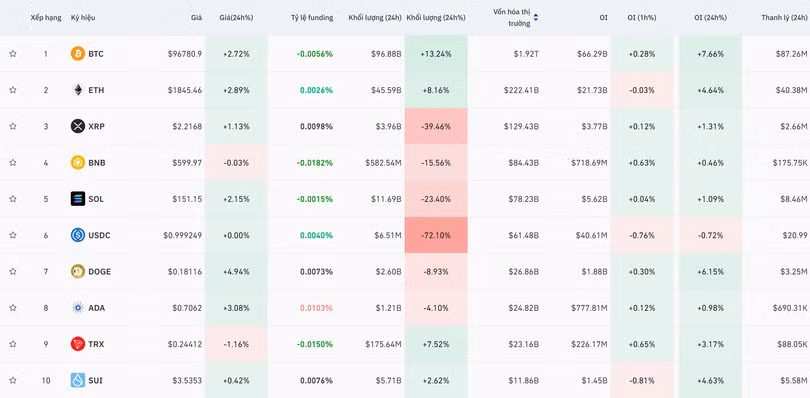Open the TRX symbol link

pos(96,344)
